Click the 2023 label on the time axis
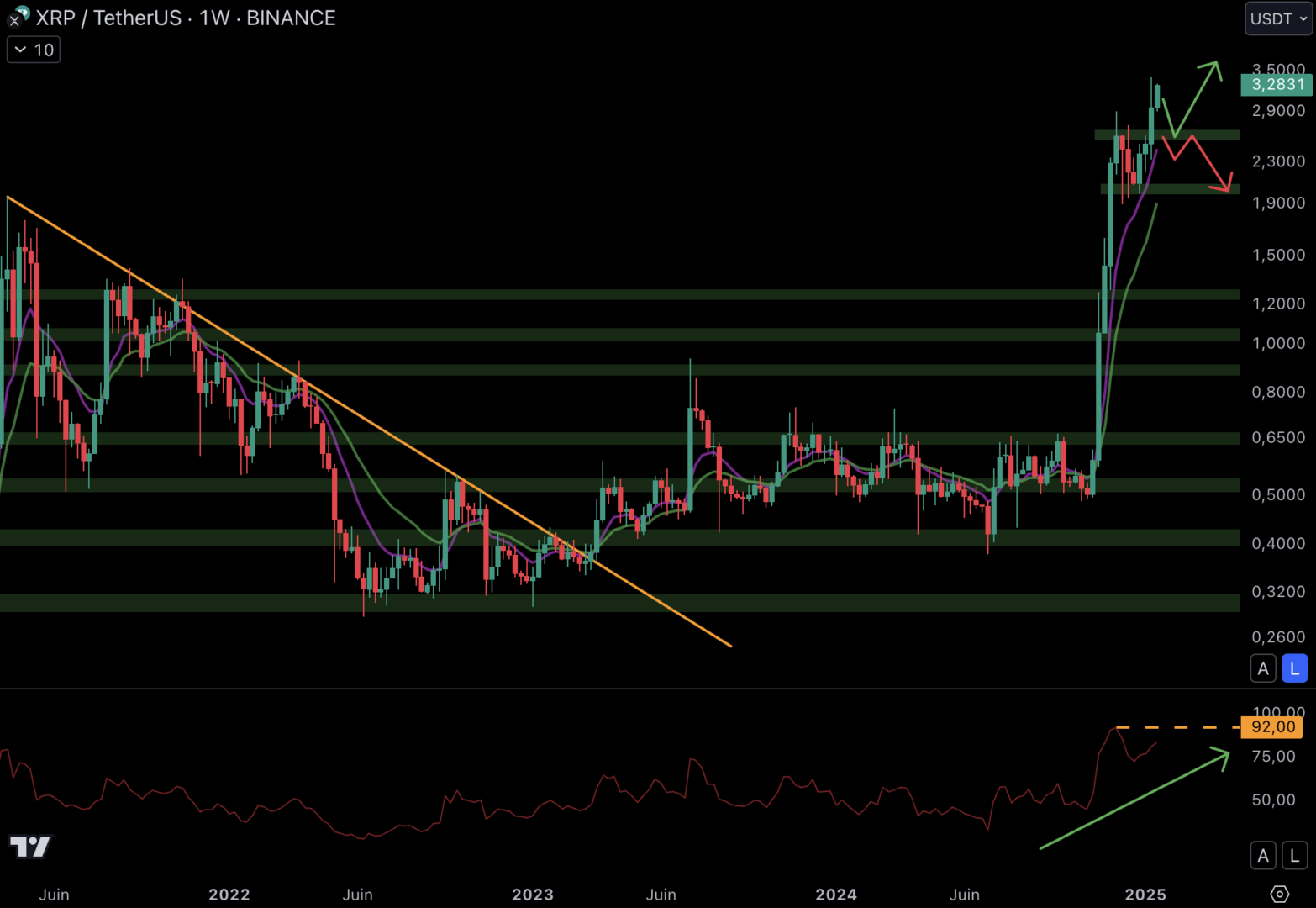Image resolution: width=1316 pixels, height=908 pixels. (x=533, y=895)
